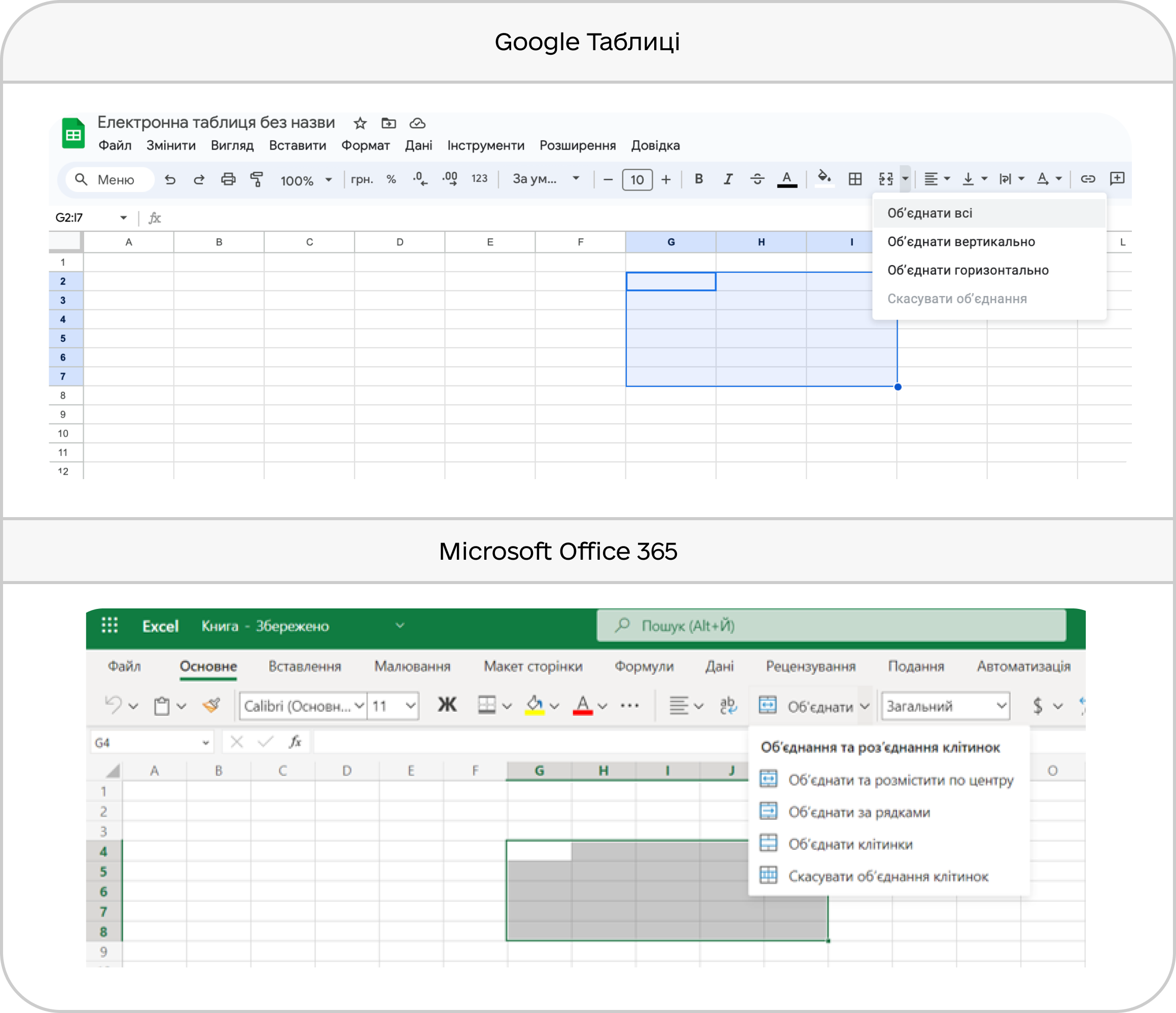Click the insert link icon in Google Sheets
This screenshot has height=1013, width=1176.
[1087, 179]
